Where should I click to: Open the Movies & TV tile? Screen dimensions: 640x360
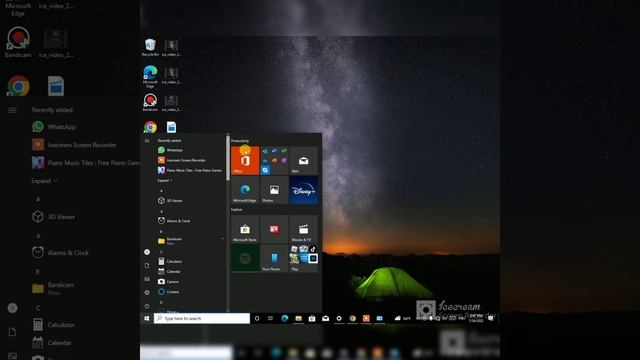[x=303, y=229]
